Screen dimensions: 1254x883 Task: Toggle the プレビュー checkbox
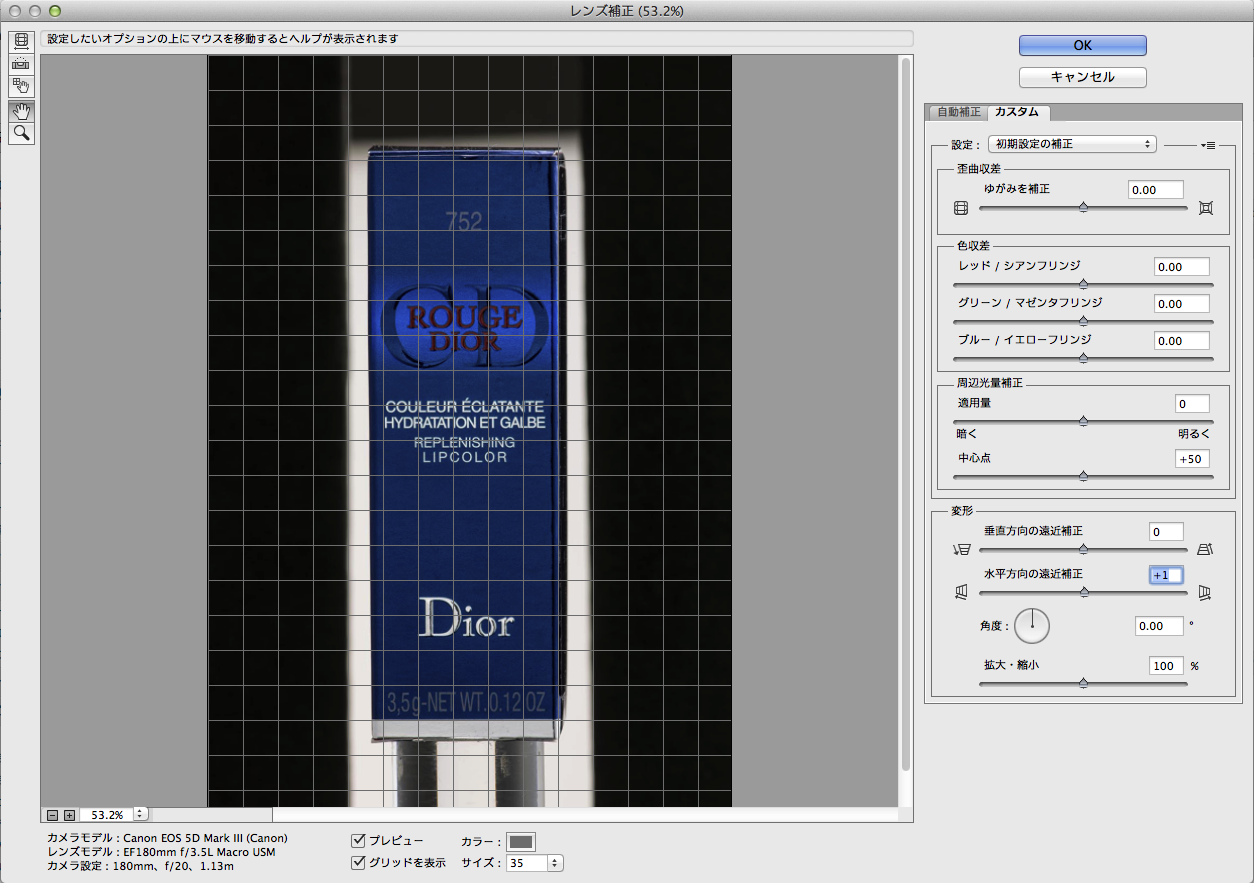[x=359, y=842]
